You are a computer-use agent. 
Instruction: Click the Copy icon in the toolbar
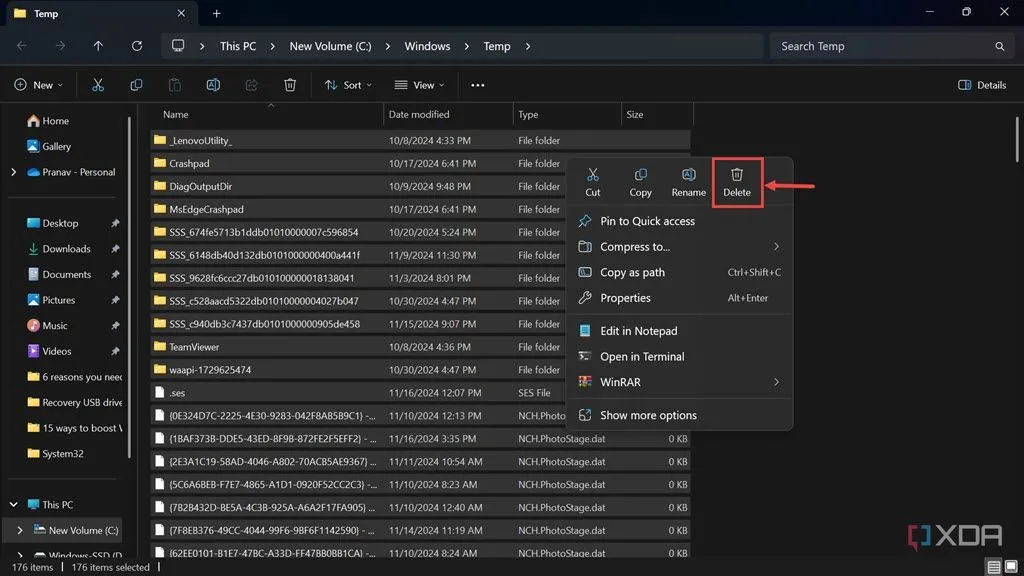136,85
